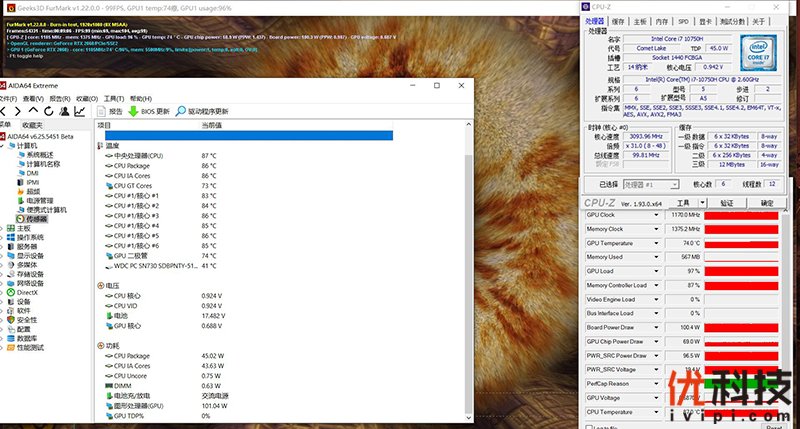
Task: Select the 电源管理 power management item
Action: 39,200
